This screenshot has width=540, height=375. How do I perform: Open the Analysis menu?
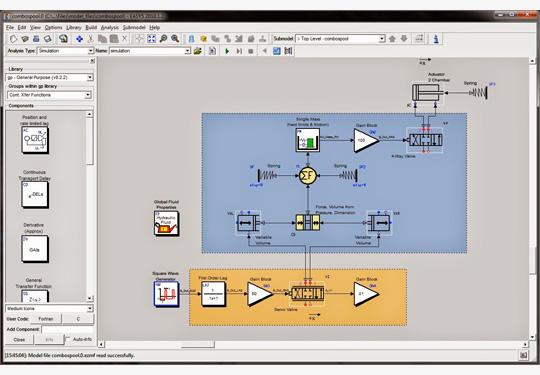110,27
